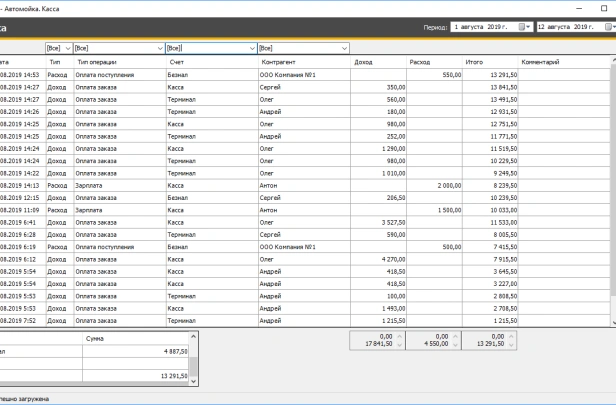
Task: Click the Комментарий column header
Action: click(x=560, y=62)
